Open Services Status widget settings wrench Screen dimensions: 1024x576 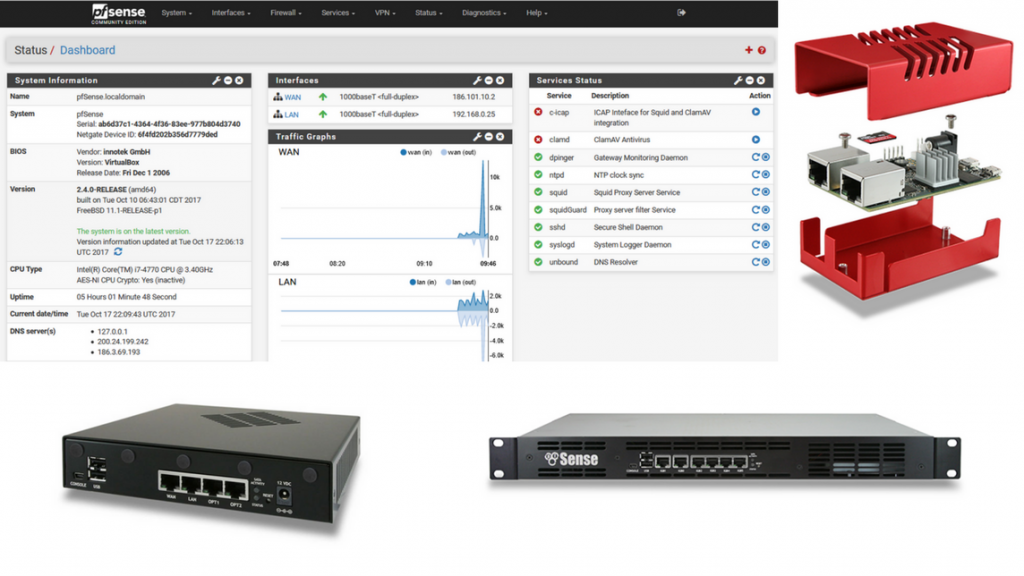738,80
